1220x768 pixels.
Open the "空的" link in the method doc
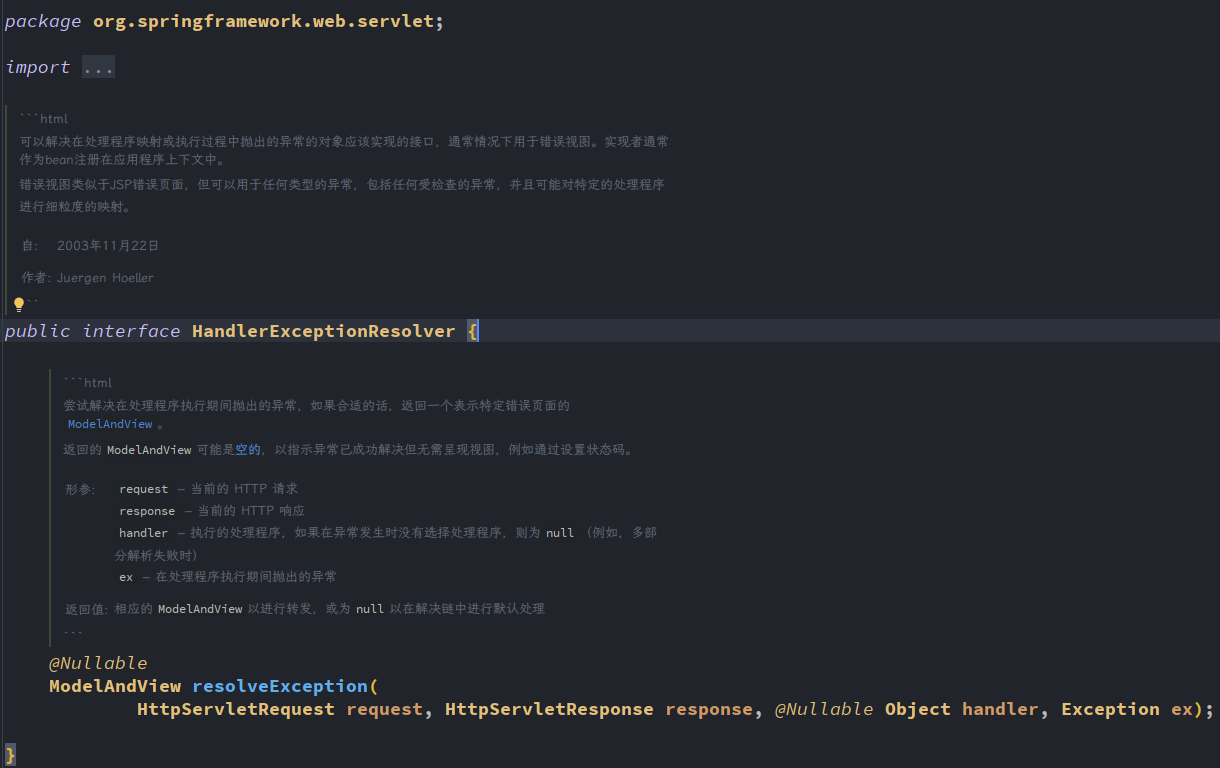tap(248, 450)
